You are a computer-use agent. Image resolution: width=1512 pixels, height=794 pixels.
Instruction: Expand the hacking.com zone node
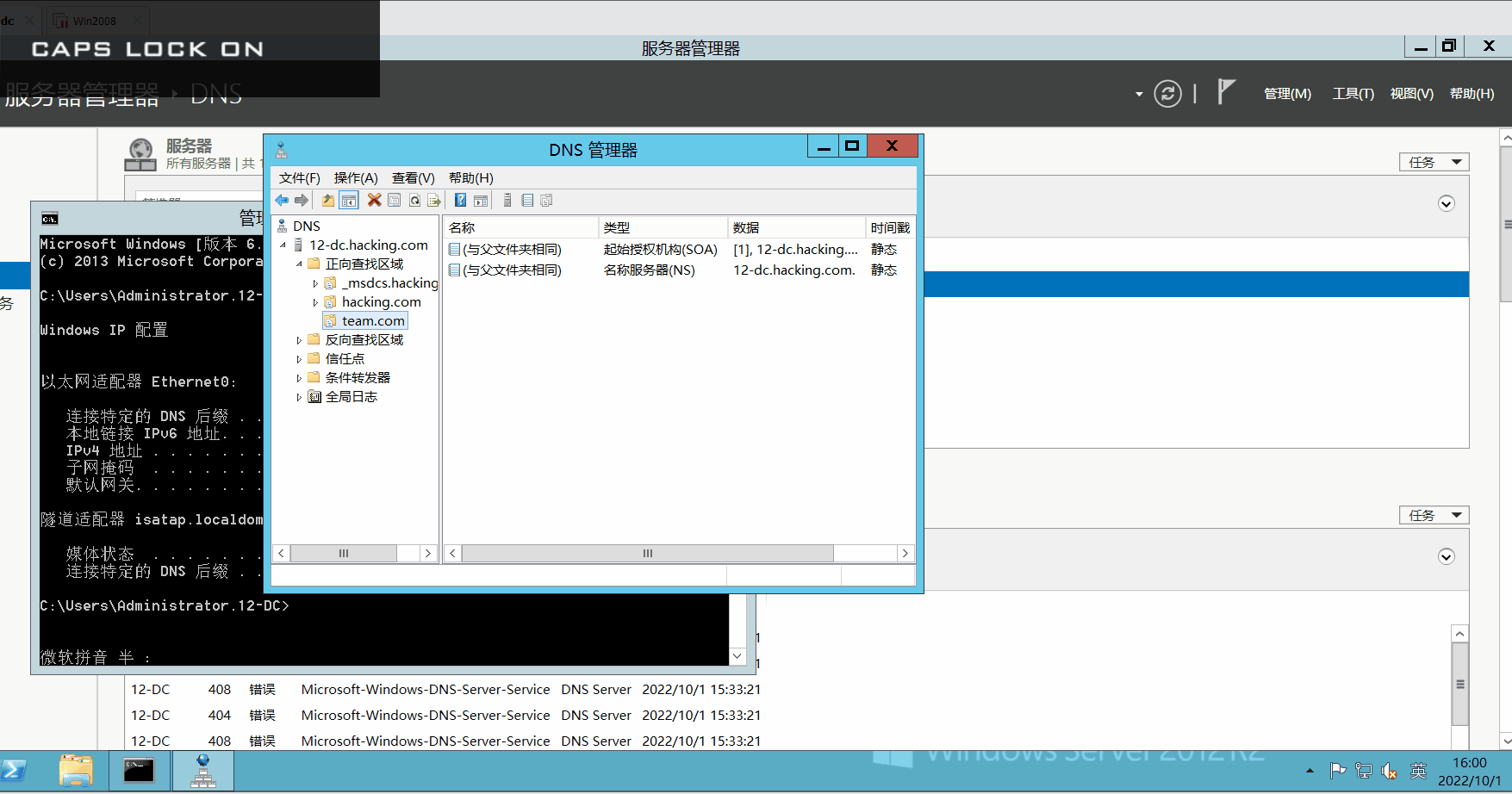click(x=315, y=302)
